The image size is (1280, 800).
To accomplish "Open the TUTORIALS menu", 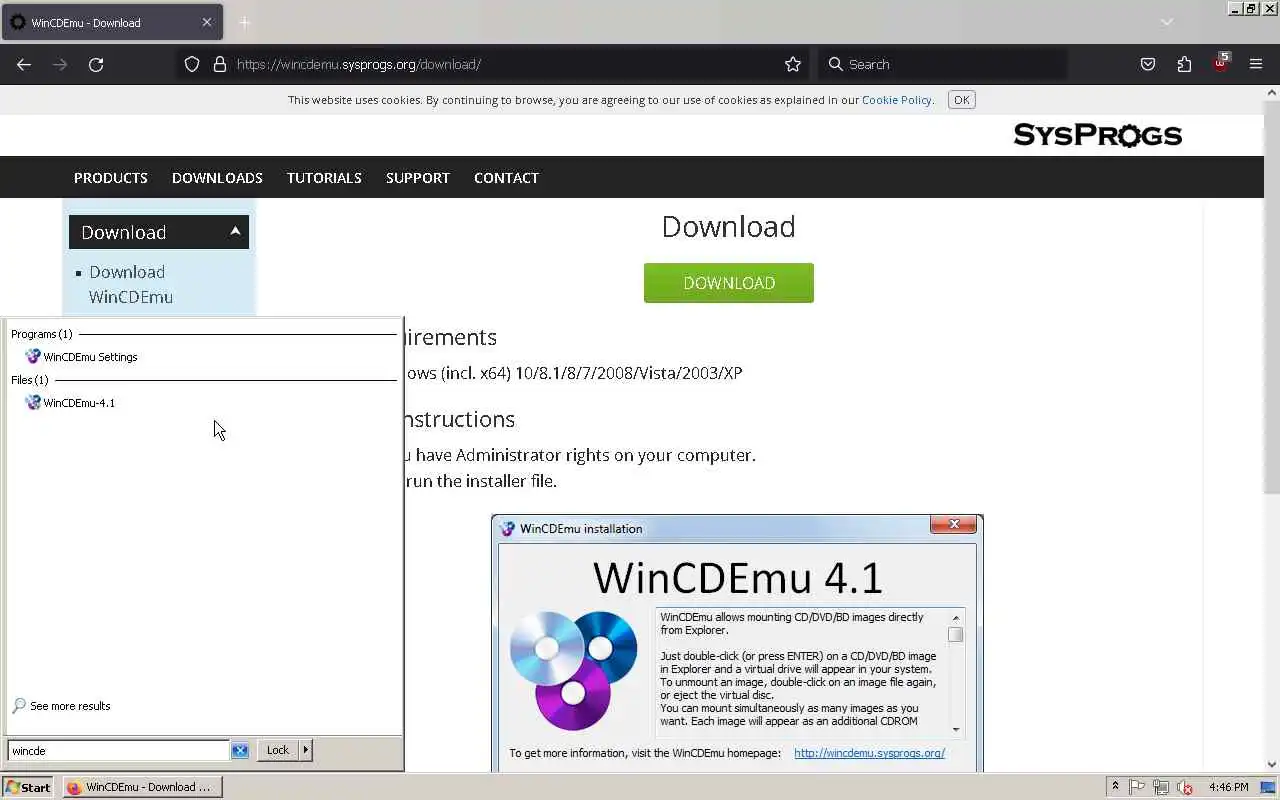I will click(x=324, y=178).
